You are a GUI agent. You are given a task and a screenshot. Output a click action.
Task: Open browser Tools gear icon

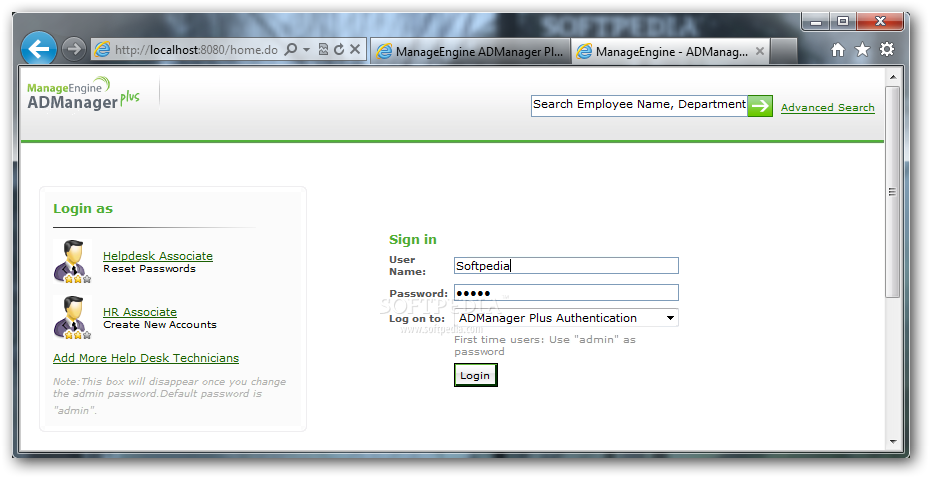pos(887,49)
